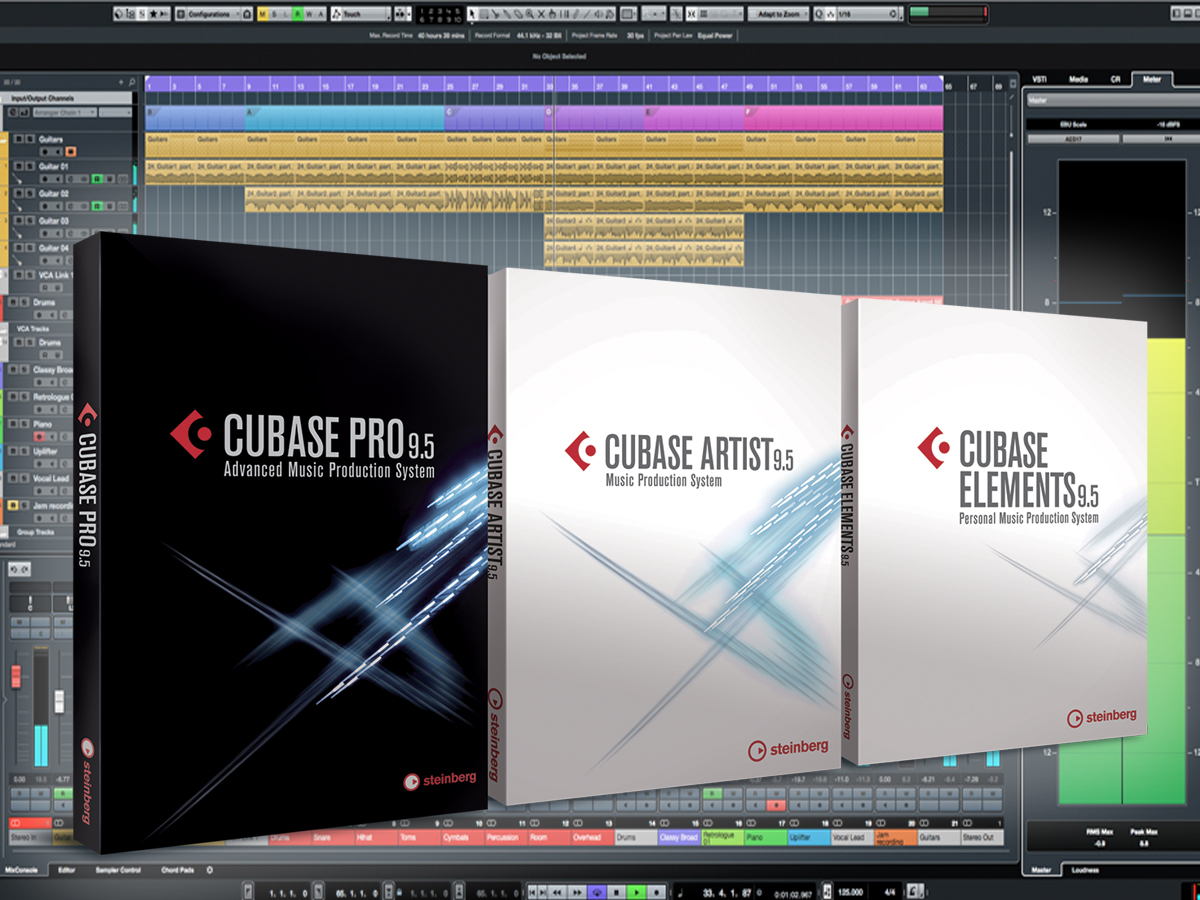This screenshot has height=900, width=1200.
Task: Toggle the purple Cycle loop button
Action: click(598, 892)
